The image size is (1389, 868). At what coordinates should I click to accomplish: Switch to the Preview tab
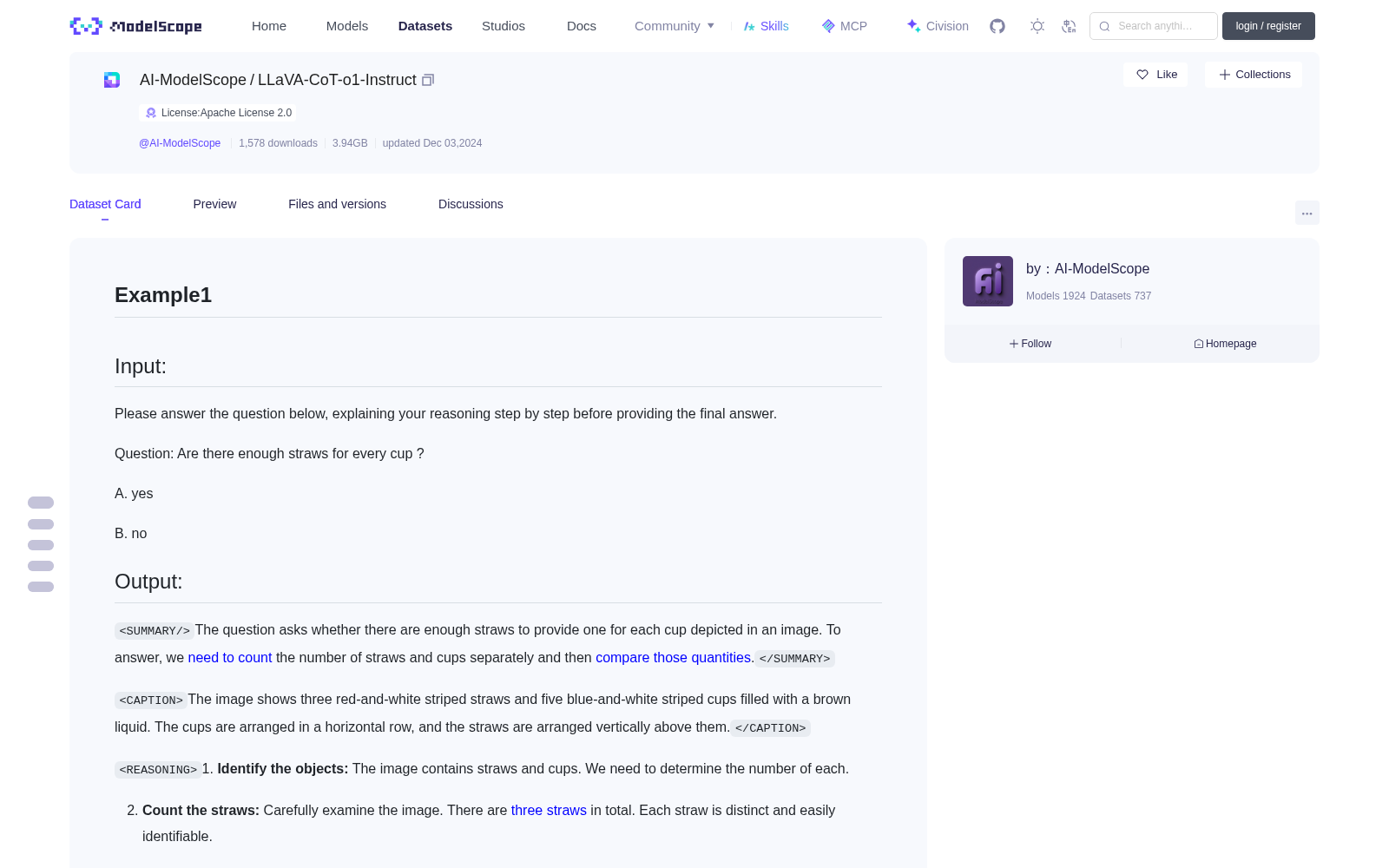(214, 204)
